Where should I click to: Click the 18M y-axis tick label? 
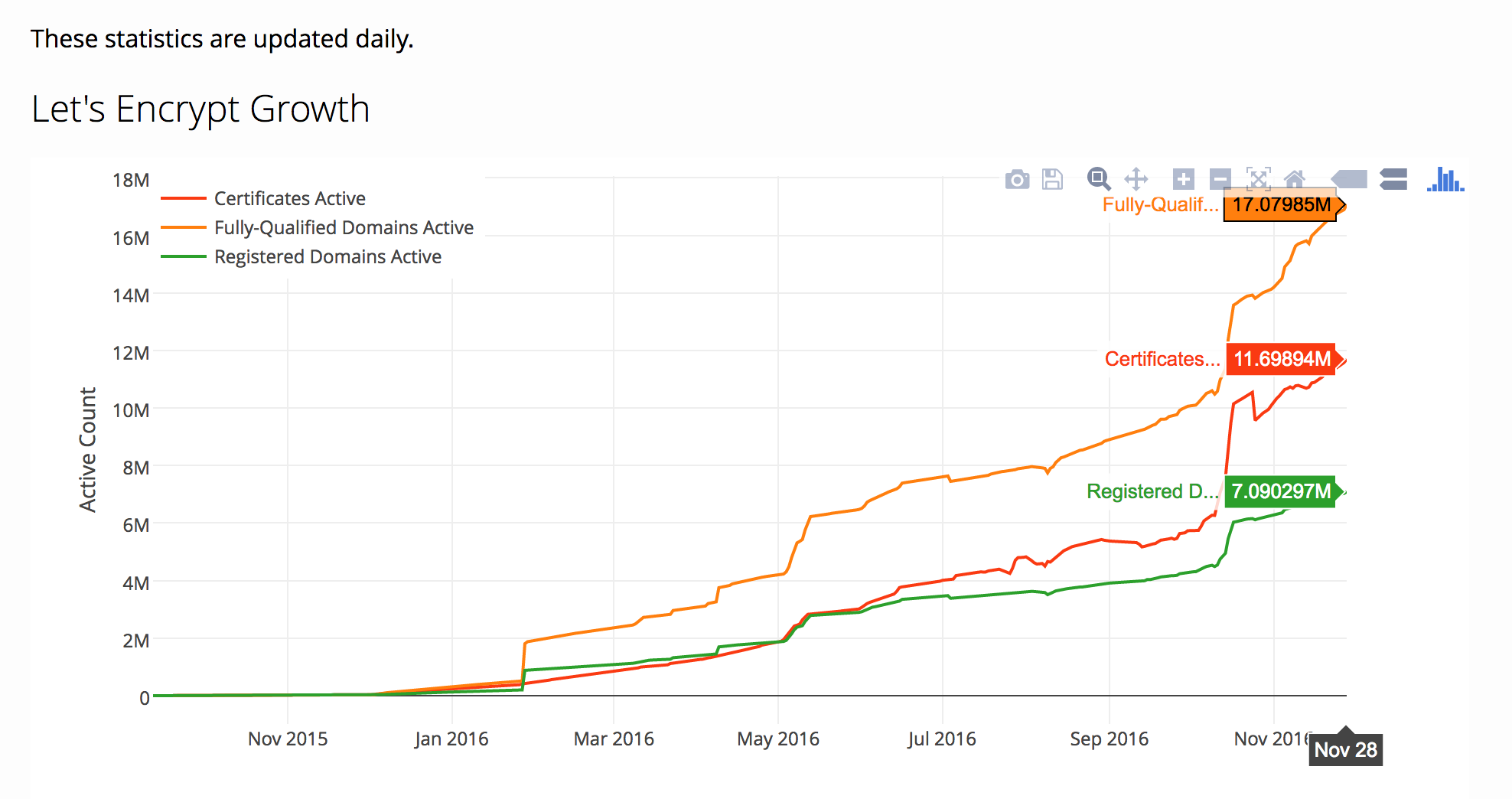tap(131, 180)
